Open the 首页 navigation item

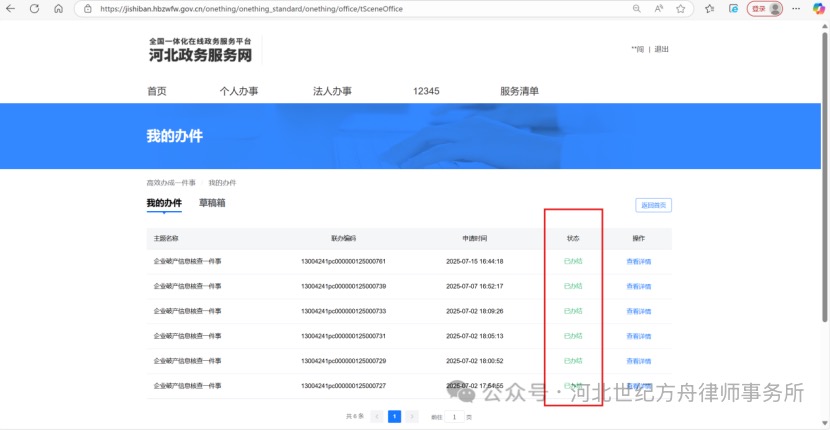(157, 91)
